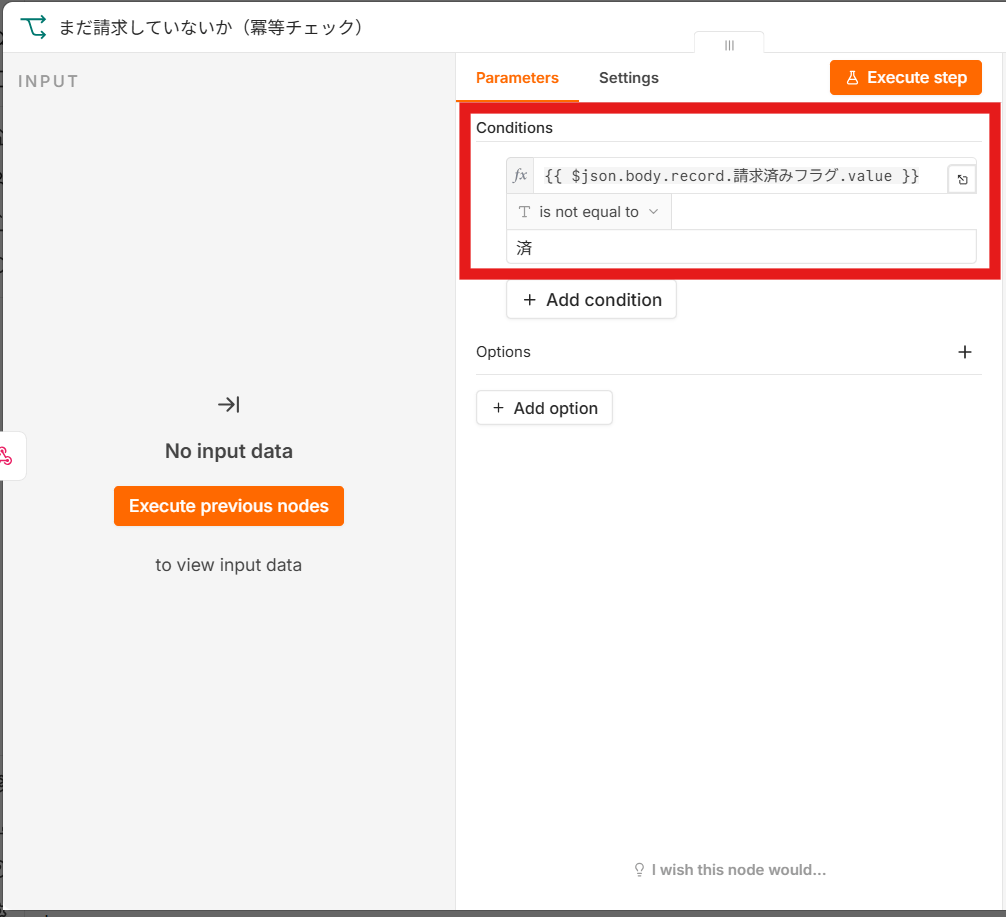Click the Add condition button
1006x917 pixels.
tap(591, 300)
